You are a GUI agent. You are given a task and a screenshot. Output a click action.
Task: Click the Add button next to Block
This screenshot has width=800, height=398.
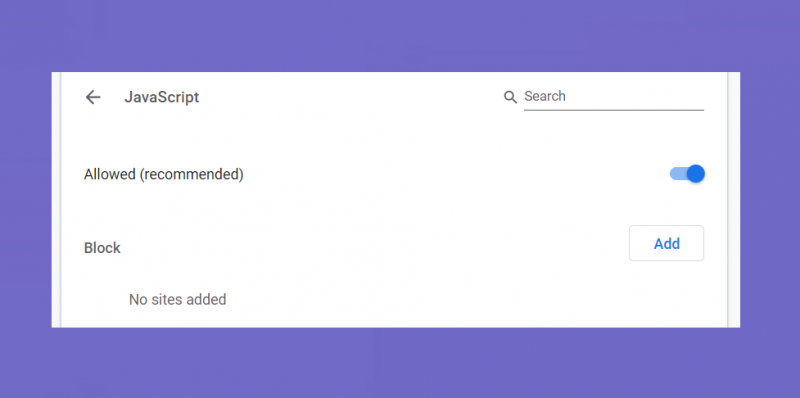pyautogui.click(x=666, y=243)
